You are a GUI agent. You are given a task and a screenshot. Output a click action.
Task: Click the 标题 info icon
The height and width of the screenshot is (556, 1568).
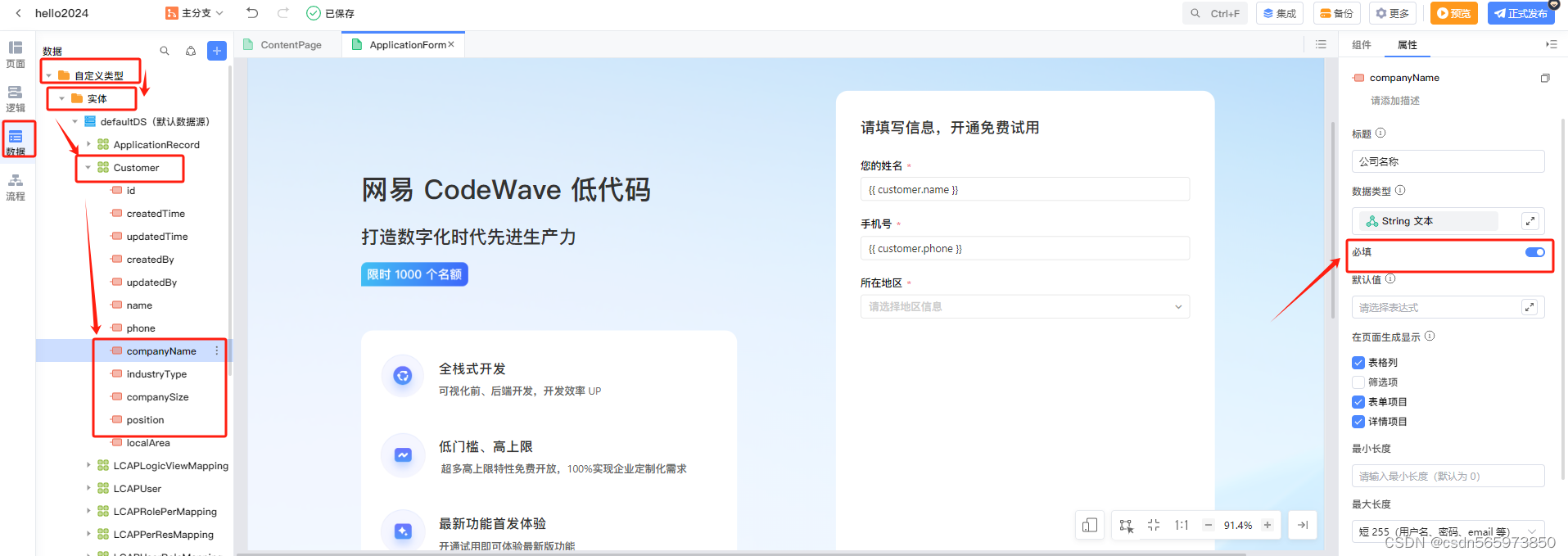[x=1380, y=133]
